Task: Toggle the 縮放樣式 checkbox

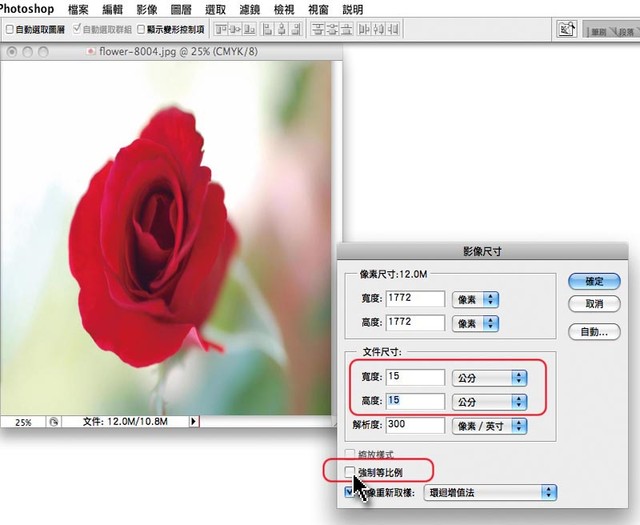Action: tap(349, 454)
